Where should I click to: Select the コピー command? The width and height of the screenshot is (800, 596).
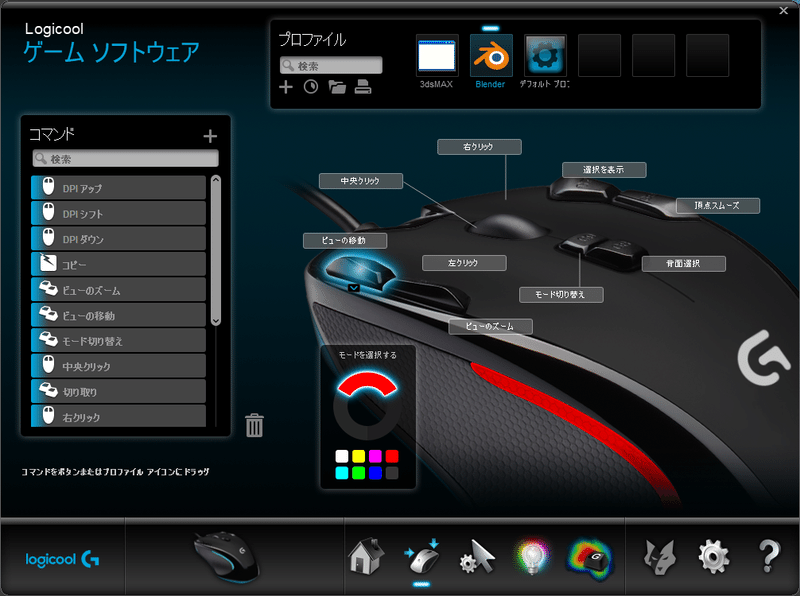118,264
